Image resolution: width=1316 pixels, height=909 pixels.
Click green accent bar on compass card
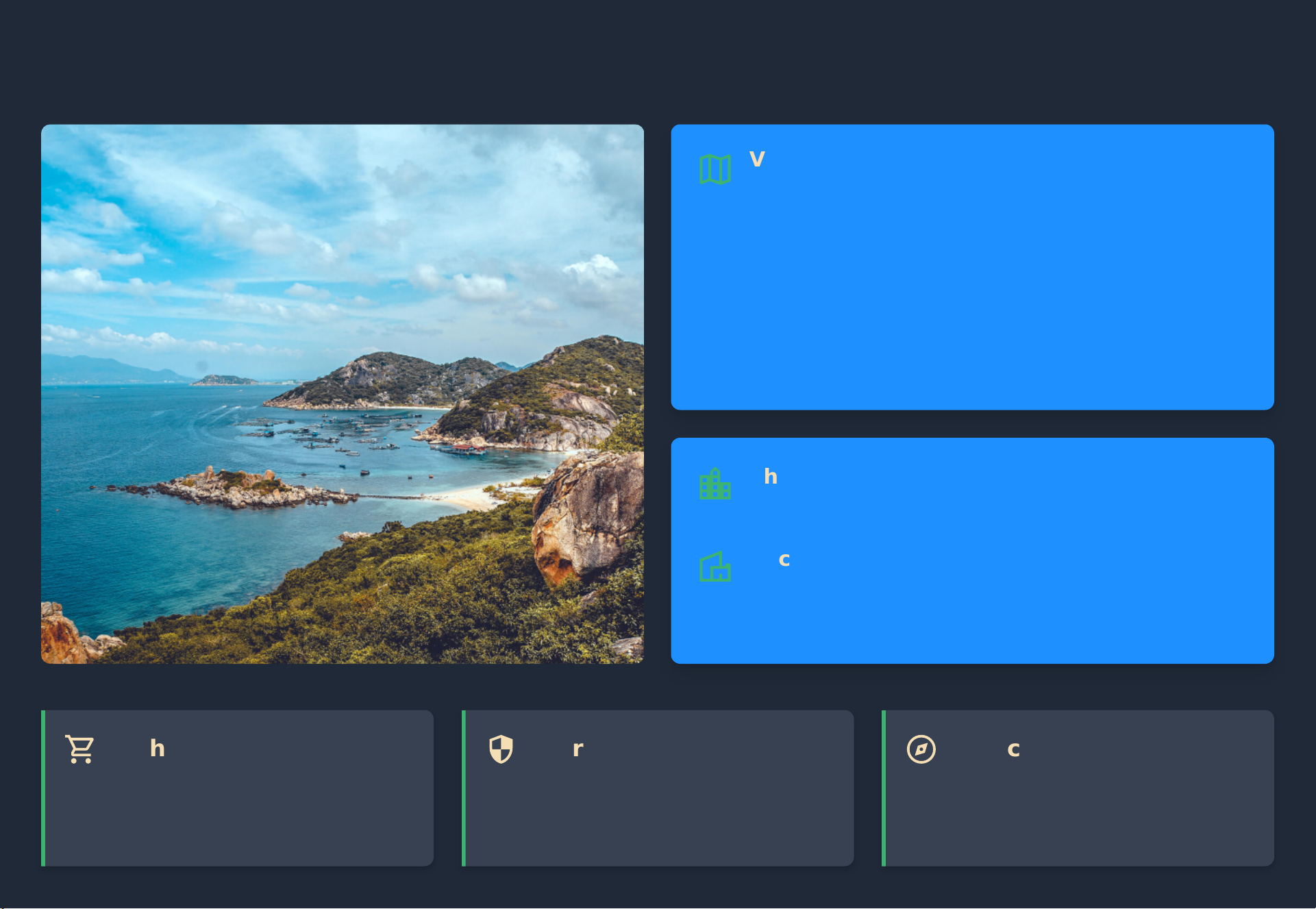[x=884, y=788]
